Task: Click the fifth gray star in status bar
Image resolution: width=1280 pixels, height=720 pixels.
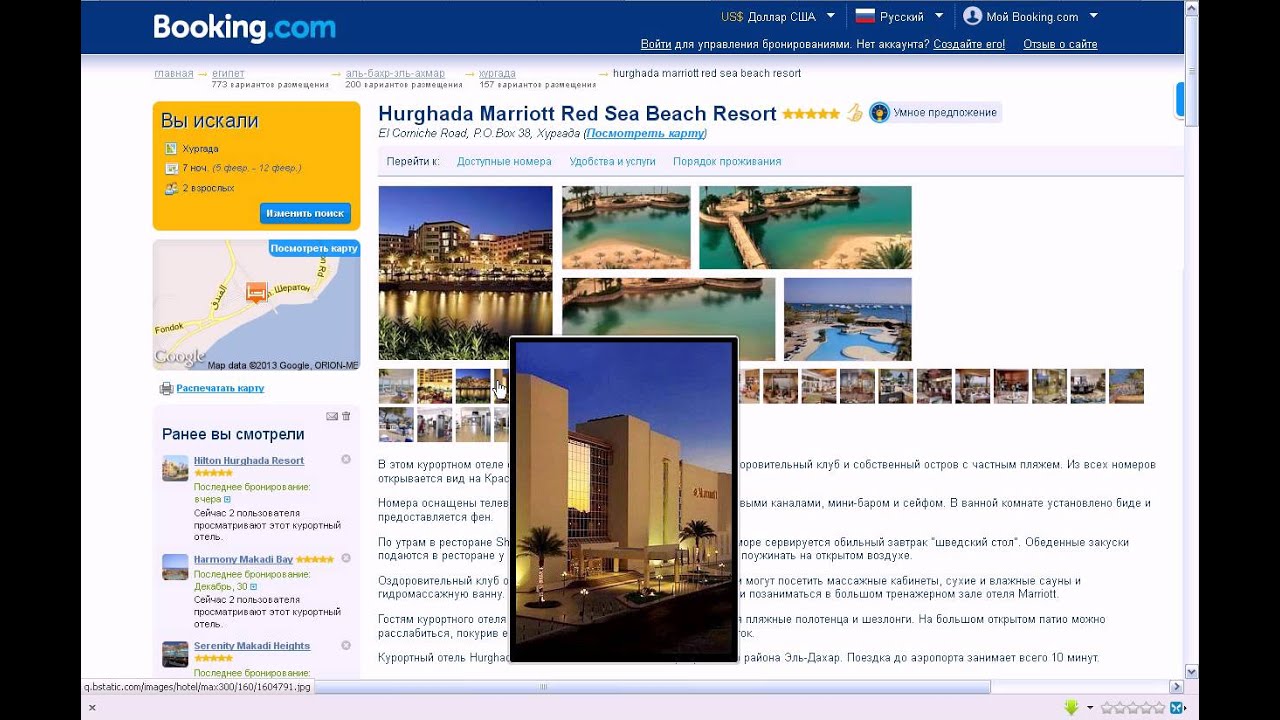Action: click(1158, 707)
